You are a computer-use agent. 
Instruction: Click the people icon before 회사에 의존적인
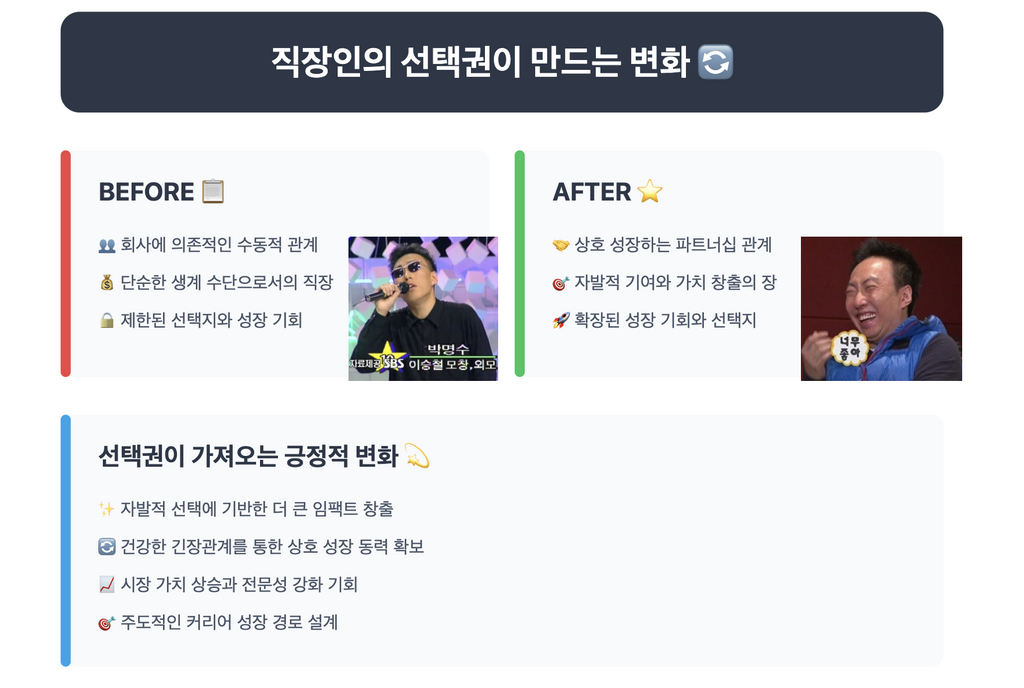(x=106, y=245)
